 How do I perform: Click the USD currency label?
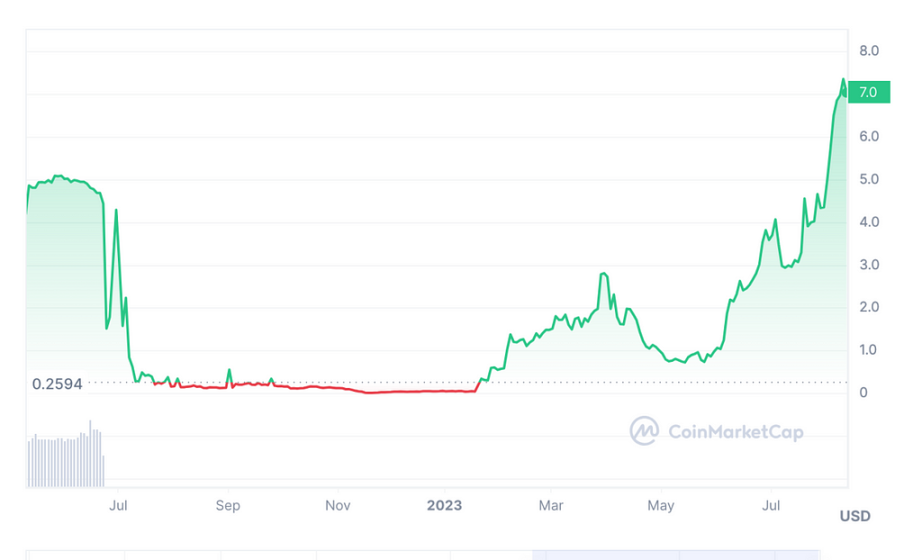tap(854, 516)
